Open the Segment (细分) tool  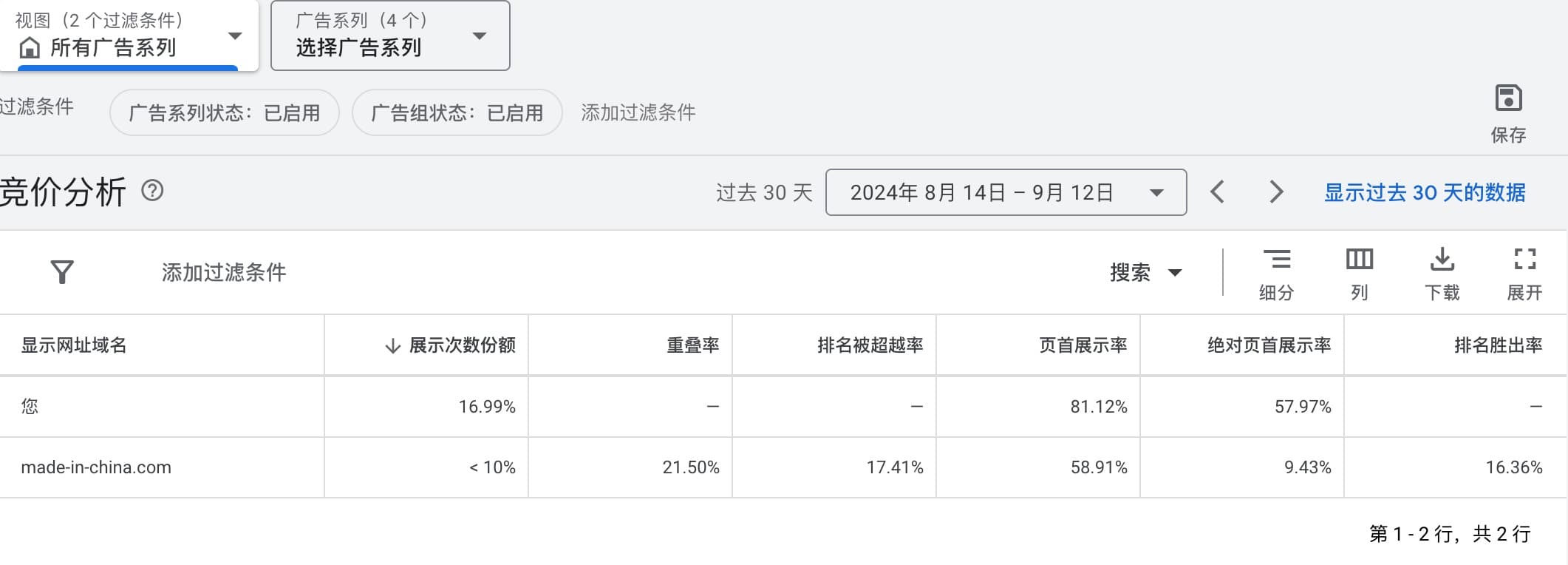(x=1276, y=260)
